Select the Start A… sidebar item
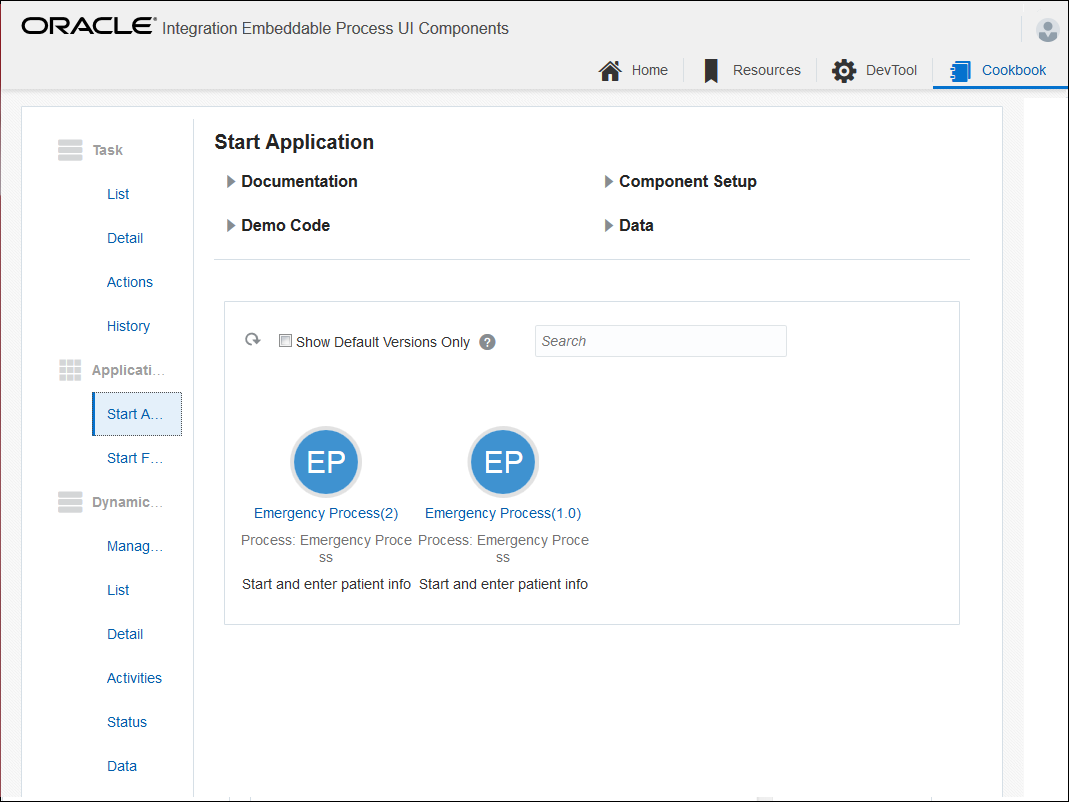The width and height of the screenshot is (1069, 802). pos(137,414)
